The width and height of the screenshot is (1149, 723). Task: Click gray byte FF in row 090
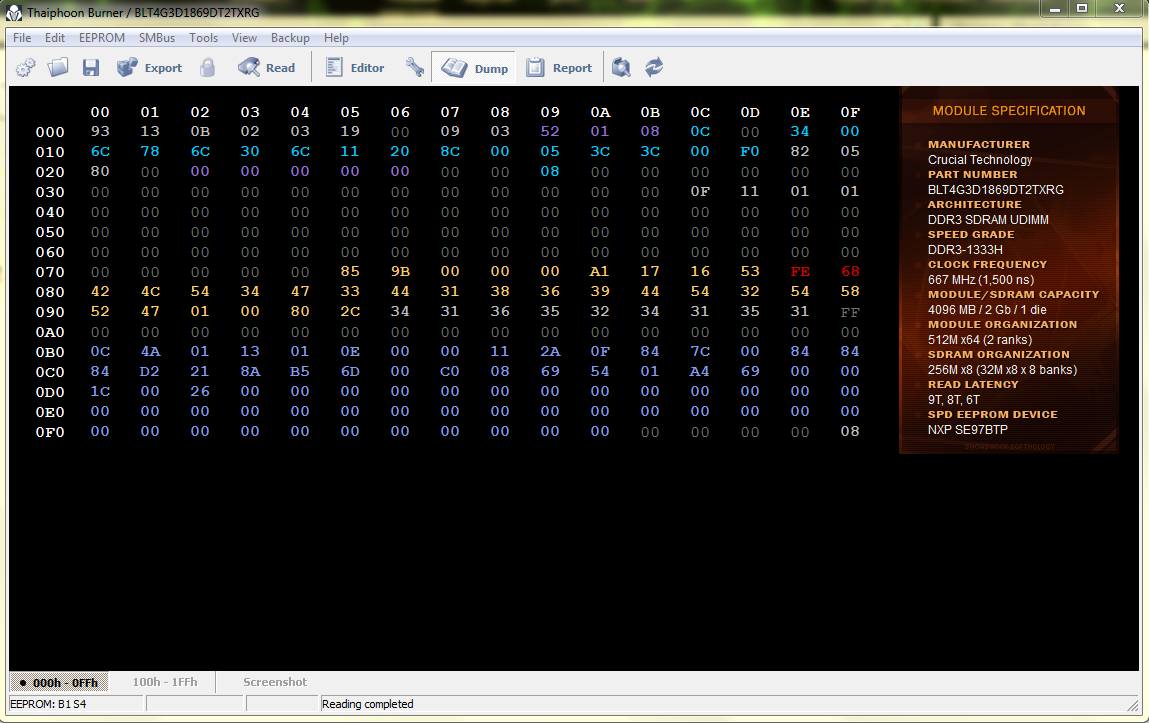tap(849, 312)
